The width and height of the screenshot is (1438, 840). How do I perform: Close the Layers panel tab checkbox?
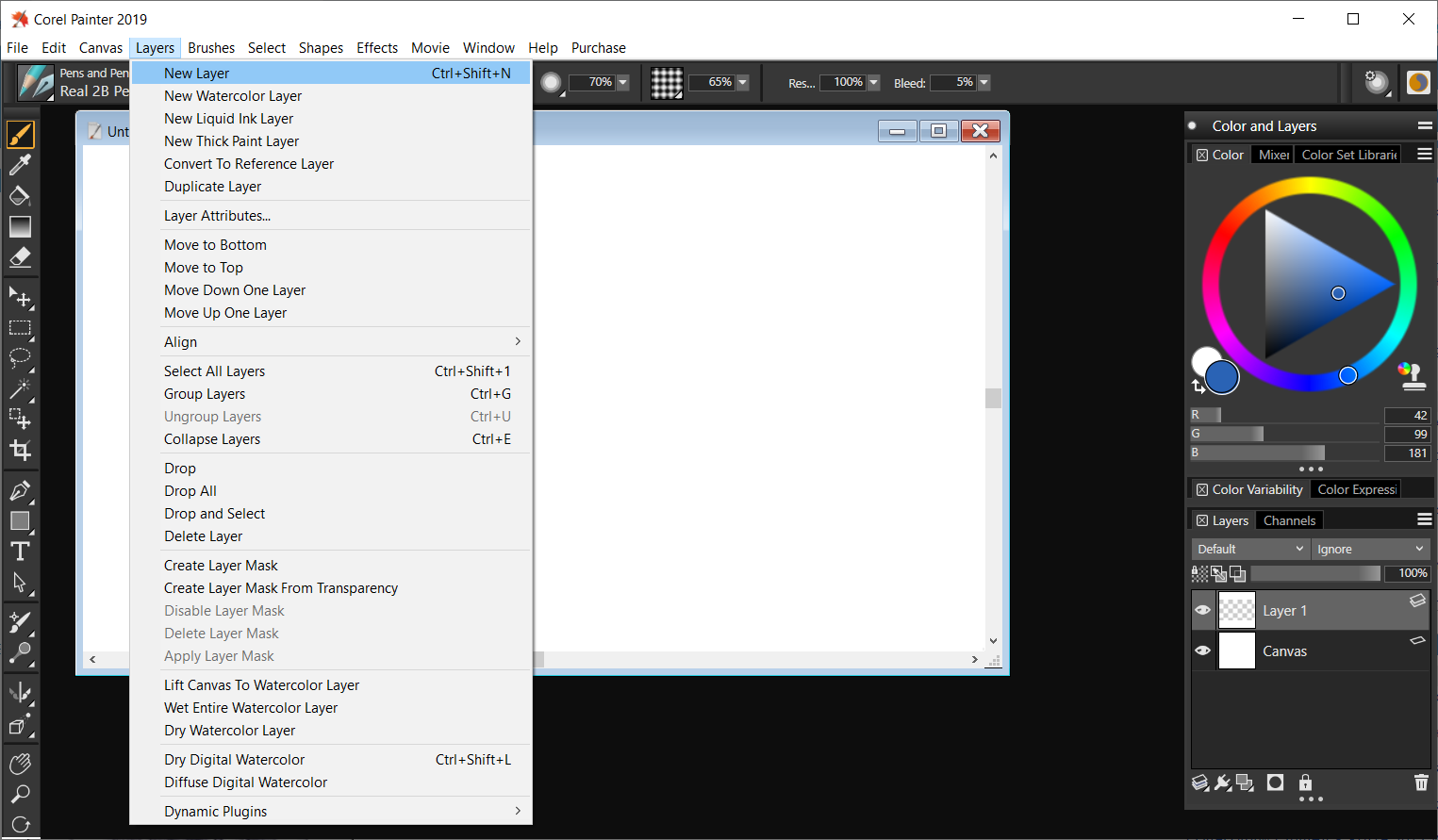(x=1202, y=520)
